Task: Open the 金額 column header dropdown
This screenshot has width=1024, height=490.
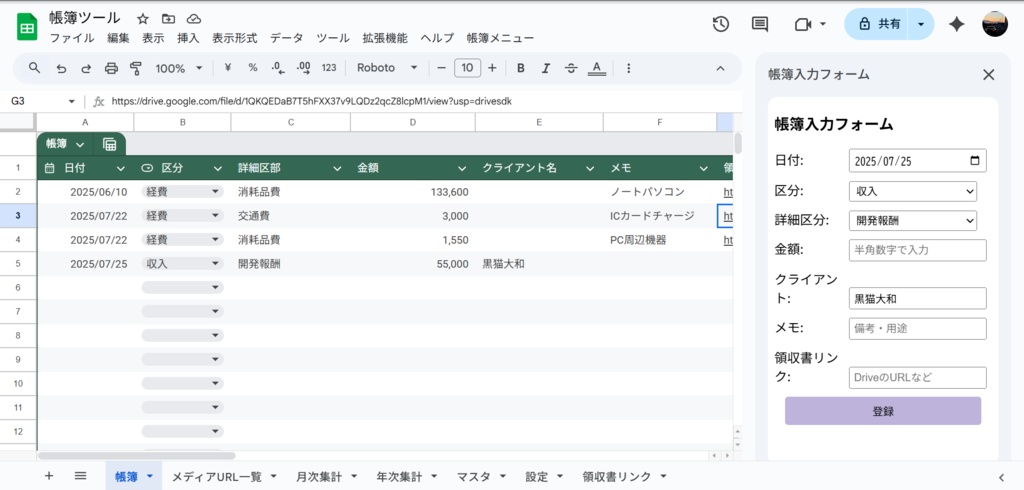Action: 462,169
